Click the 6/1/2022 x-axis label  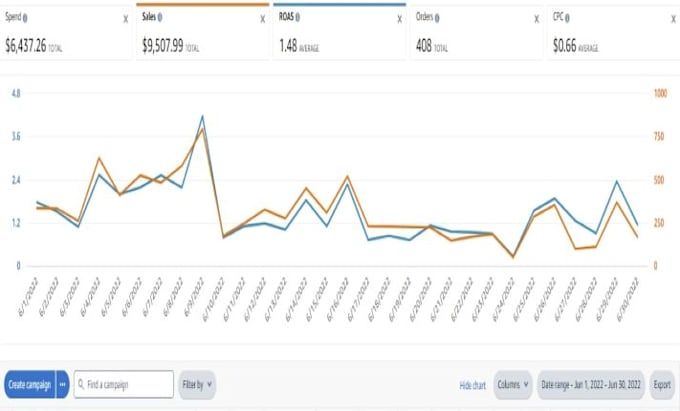click(28, 297)
